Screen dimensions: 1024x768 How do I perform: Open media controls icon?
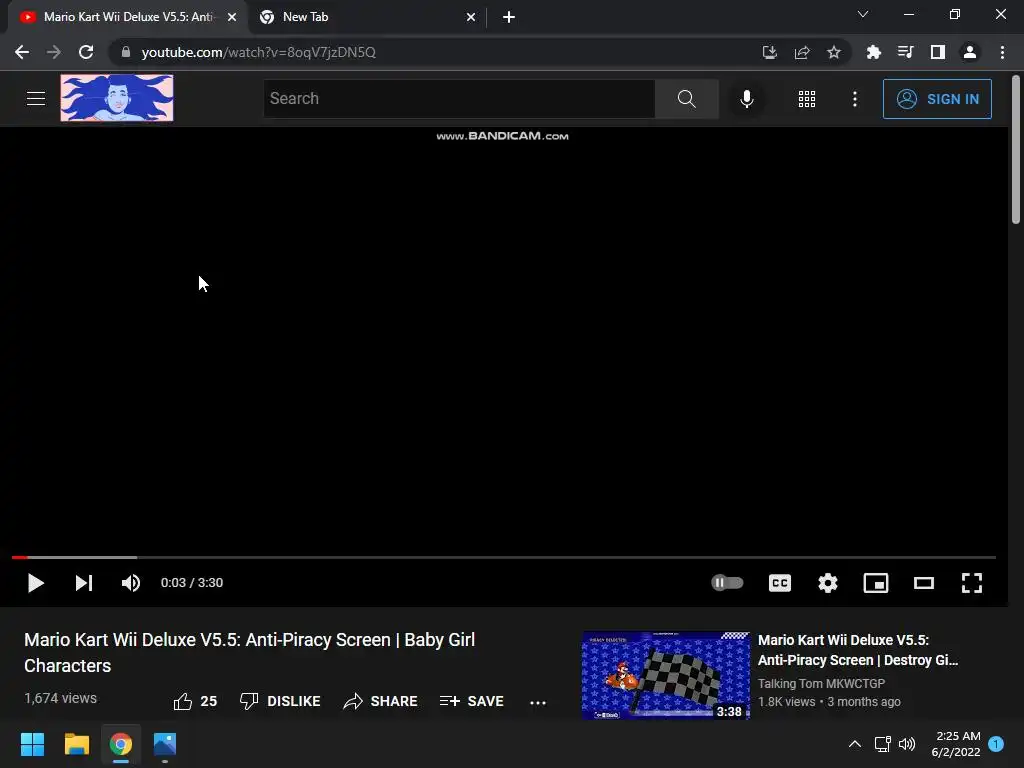click(x=905, y=52)
